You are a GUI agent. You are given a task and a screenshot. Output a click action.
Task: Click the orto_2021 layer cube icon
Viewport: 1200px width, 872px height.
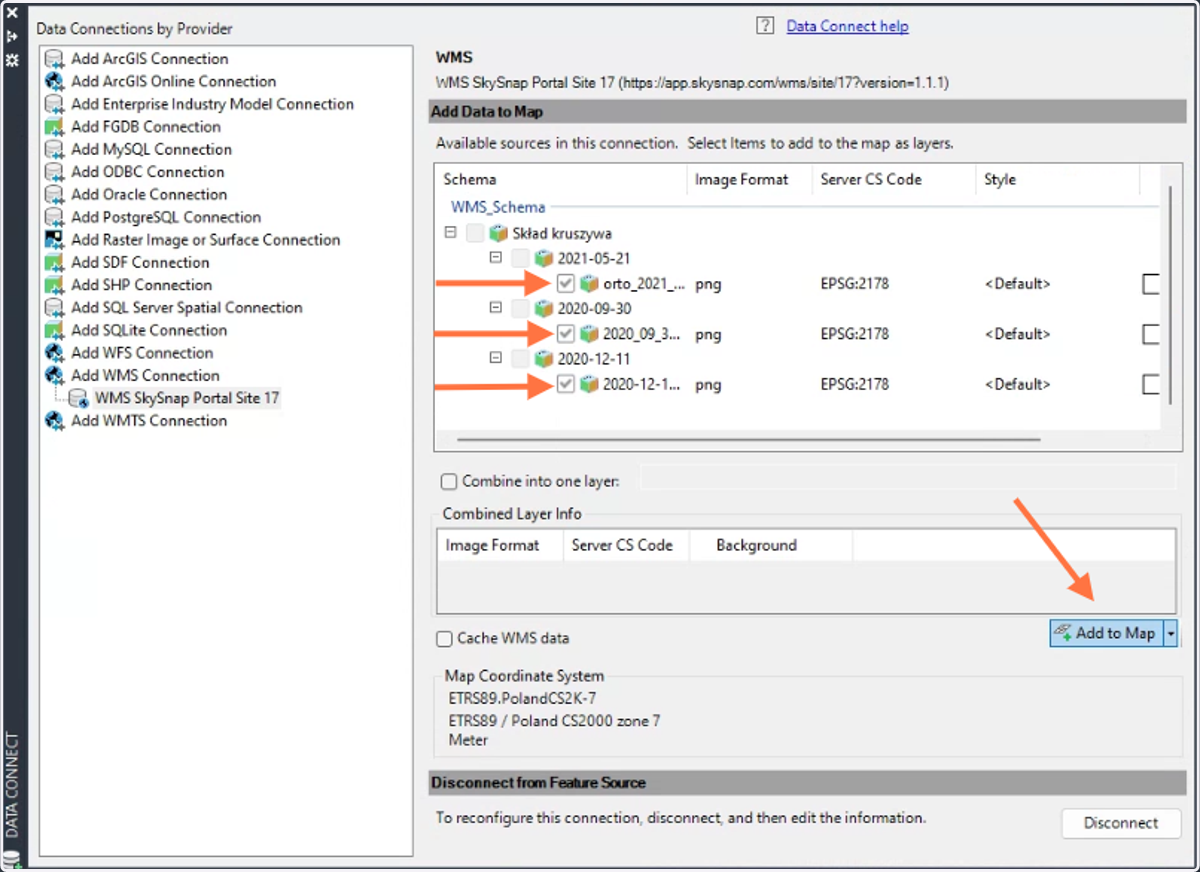[x=590, y=284]
